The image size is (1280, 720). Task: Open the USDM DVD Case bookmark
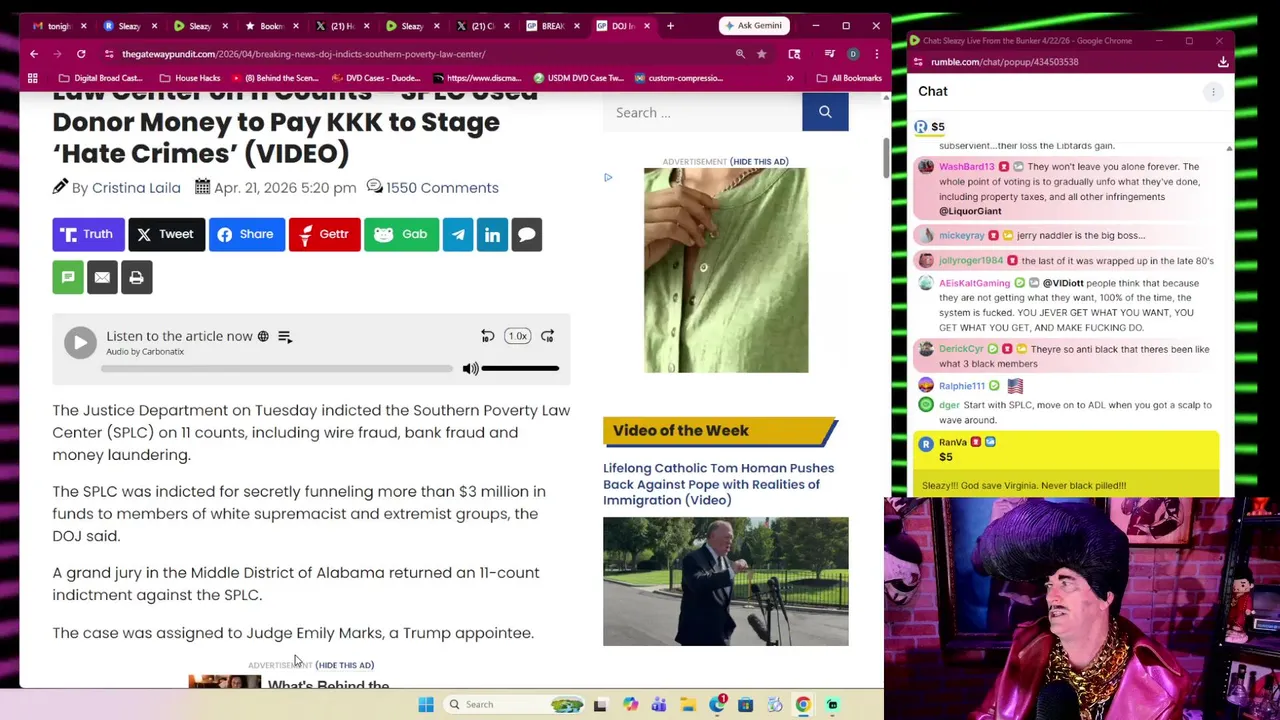coord(578,78)
